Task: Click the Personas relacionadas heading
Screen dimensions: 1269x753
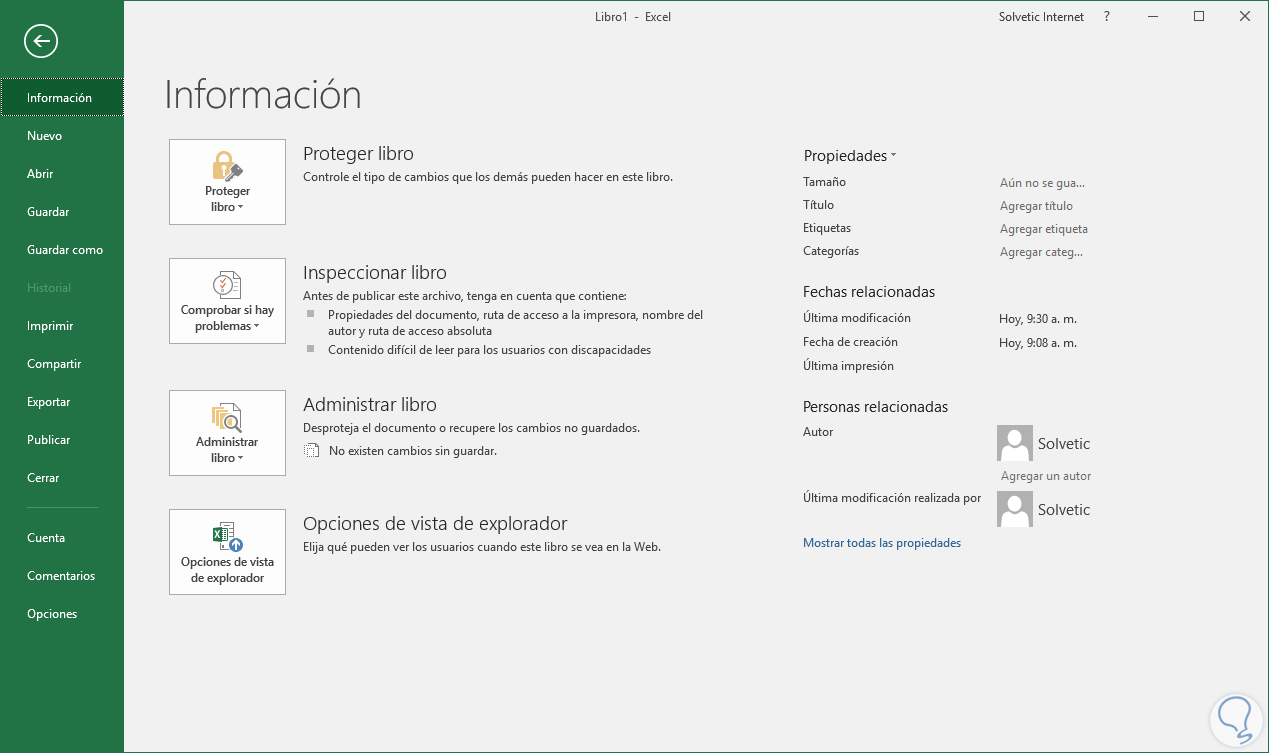Action: click(x=875, y=407)
